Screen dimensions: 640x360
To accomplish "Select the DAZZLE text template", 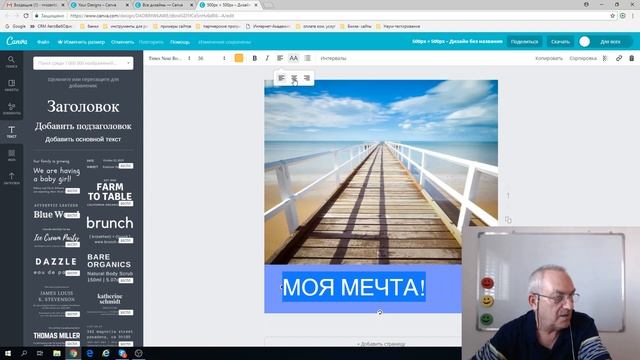I will [57, 266].
